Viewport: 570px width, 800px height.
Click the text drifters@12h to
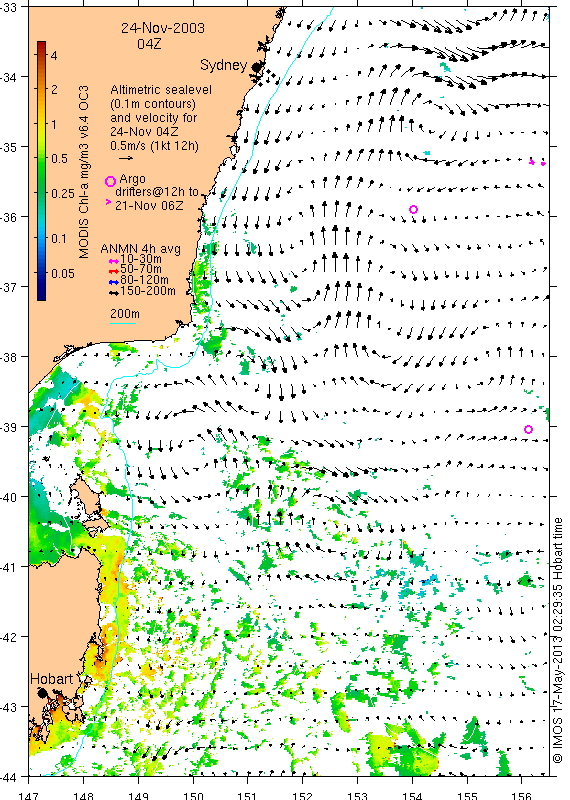point(157,192)
